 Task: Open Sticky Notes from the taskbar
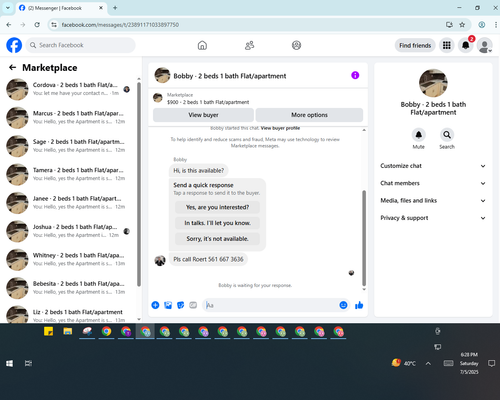[48, 331]
